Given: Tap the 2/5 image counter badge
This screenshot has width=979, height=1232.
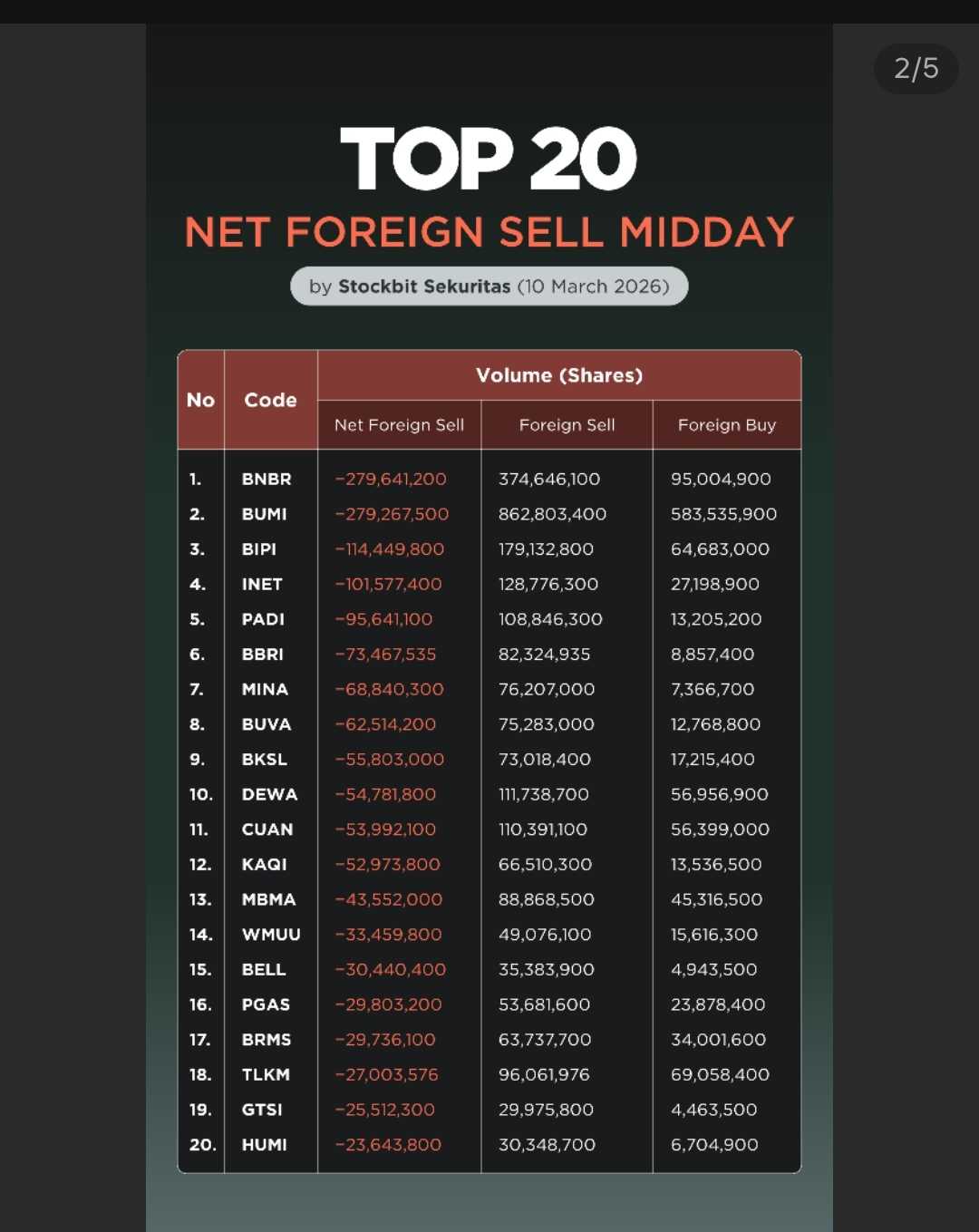Looking at the screenshot, I should (916, 69).
